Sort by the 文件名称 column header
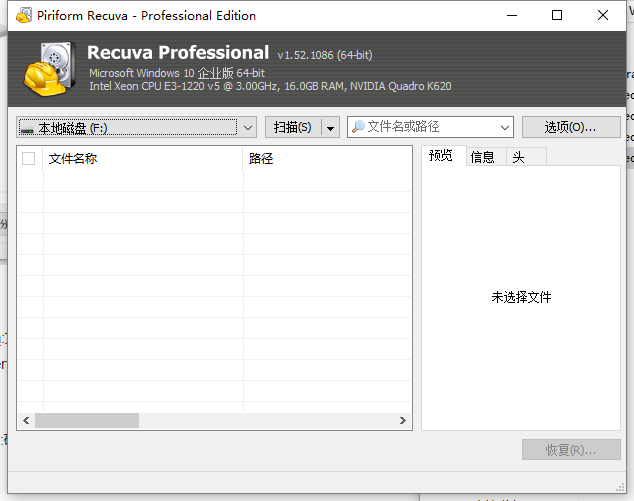Viewport: 634px width, 501px height. pyautogui.click(x=142, y=159)
